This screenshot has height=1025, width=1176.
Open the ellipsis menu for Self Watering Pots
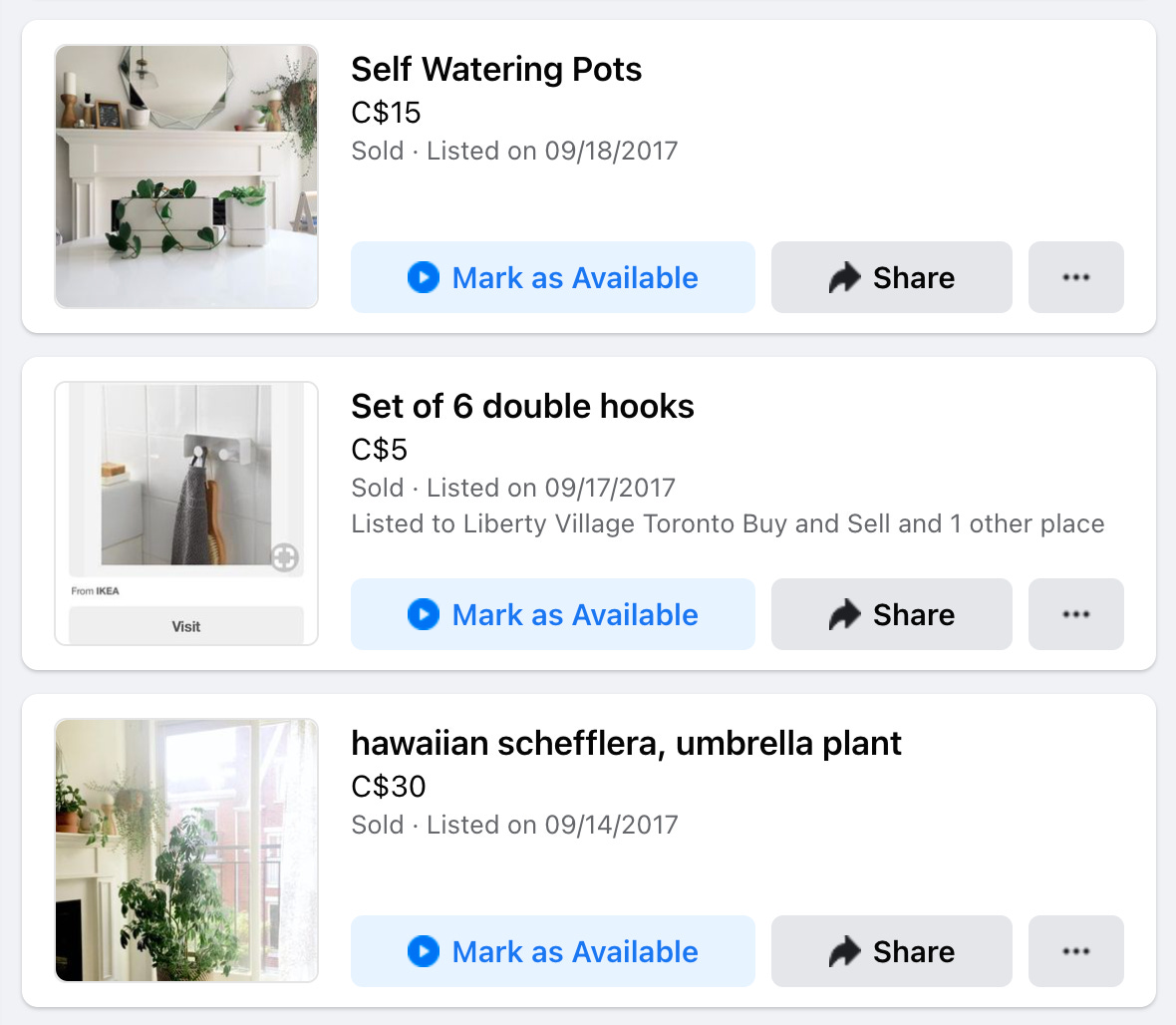pyautogui.click(x=1075, y=277)
